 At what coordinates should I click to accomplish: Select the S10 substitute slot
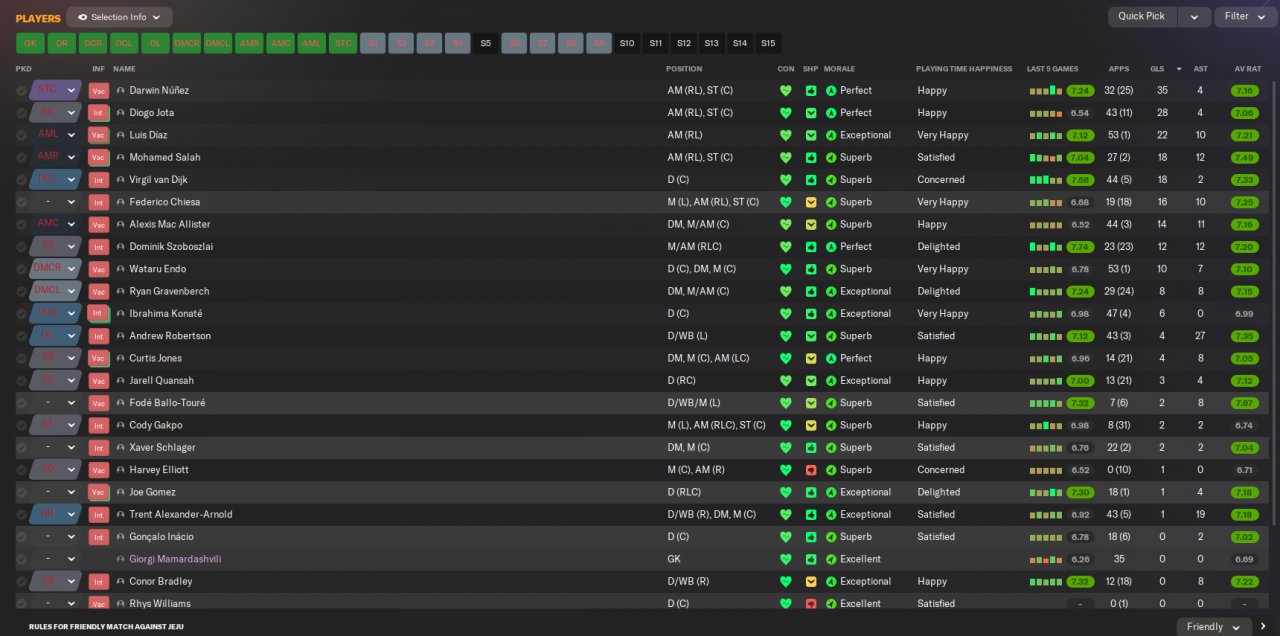coord(627,43)
